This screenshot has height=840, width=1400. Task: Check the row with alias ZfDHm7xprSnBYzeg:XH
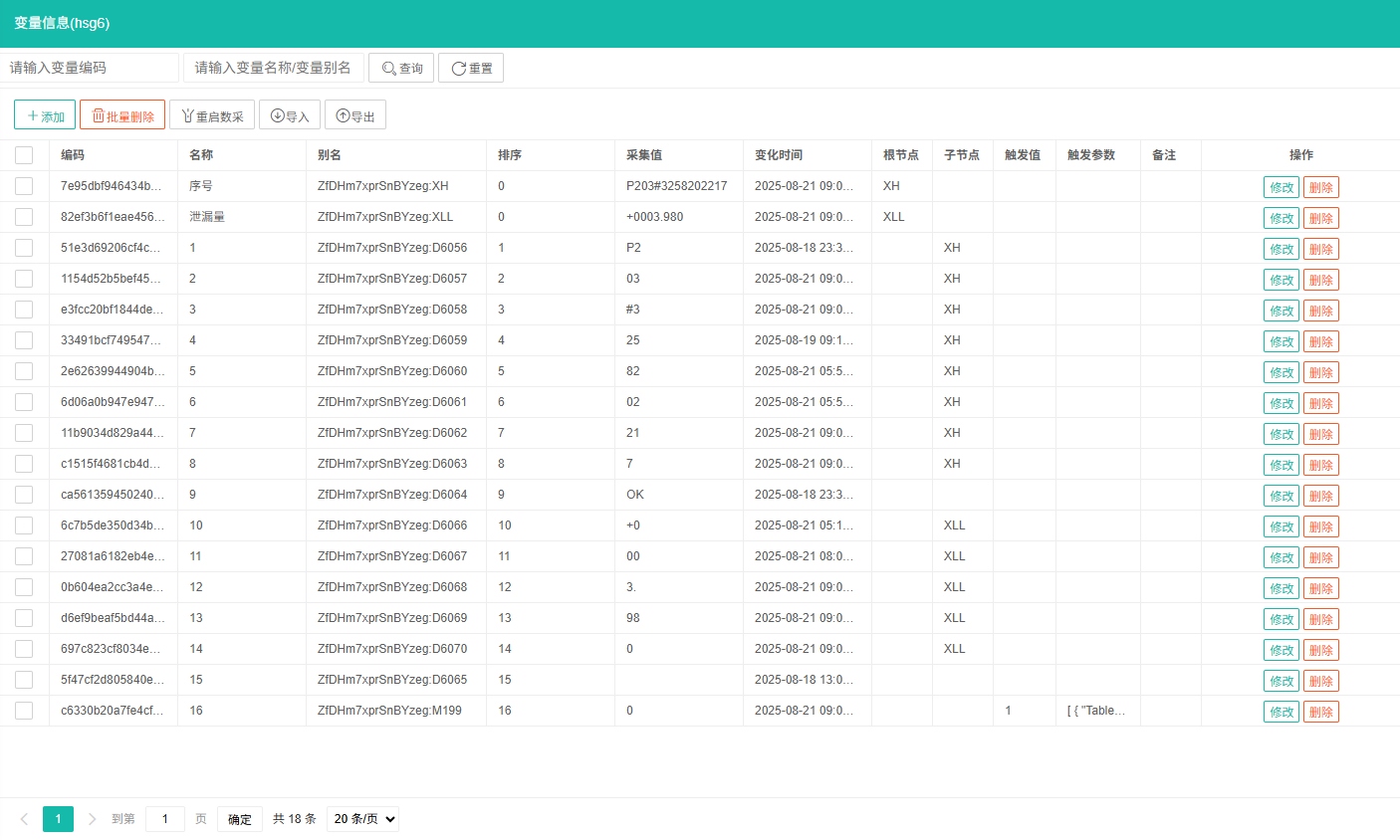24,186
